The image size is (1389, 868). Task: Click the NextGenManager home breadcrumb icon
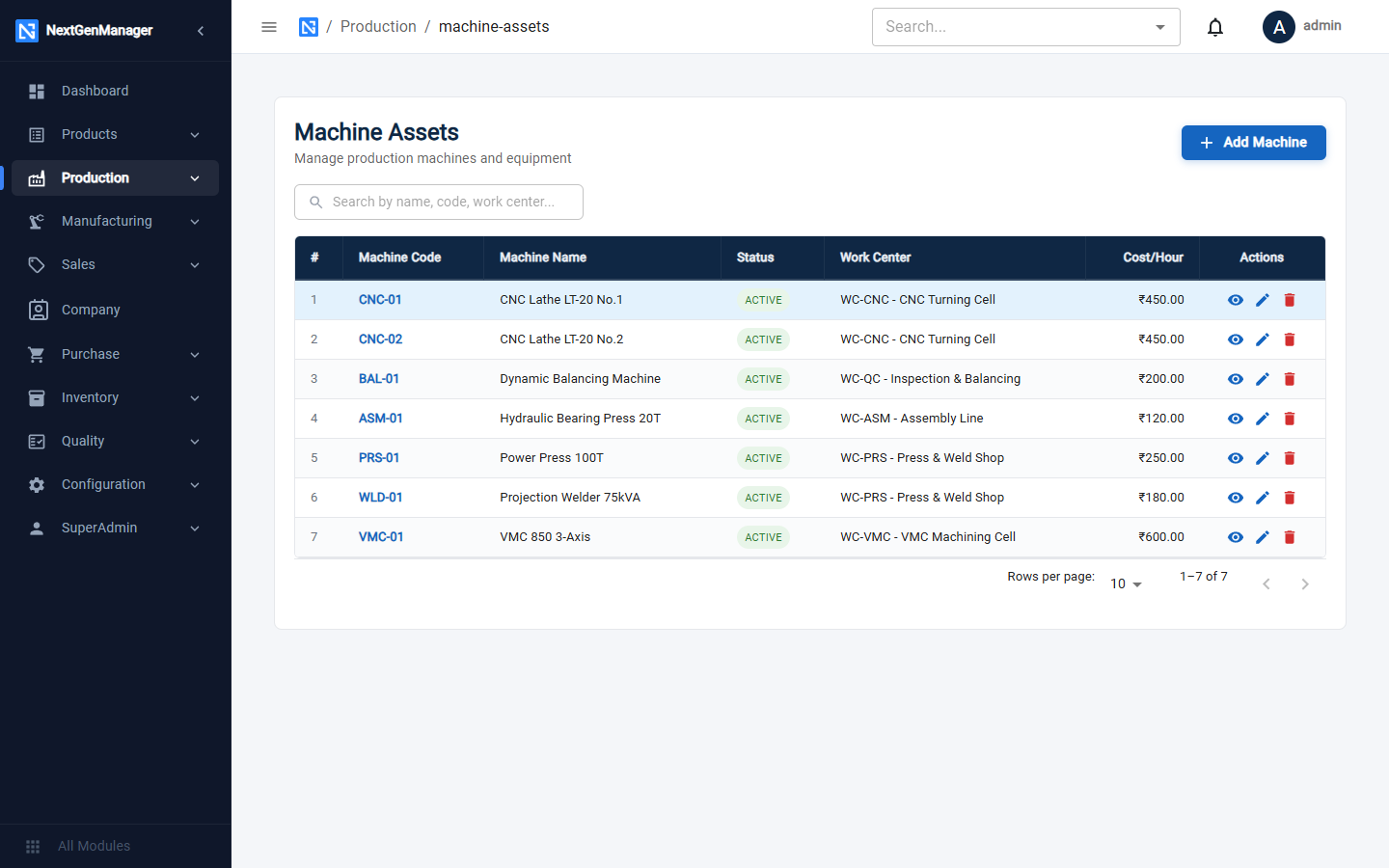pyautogui.click(x=309, y=27)
